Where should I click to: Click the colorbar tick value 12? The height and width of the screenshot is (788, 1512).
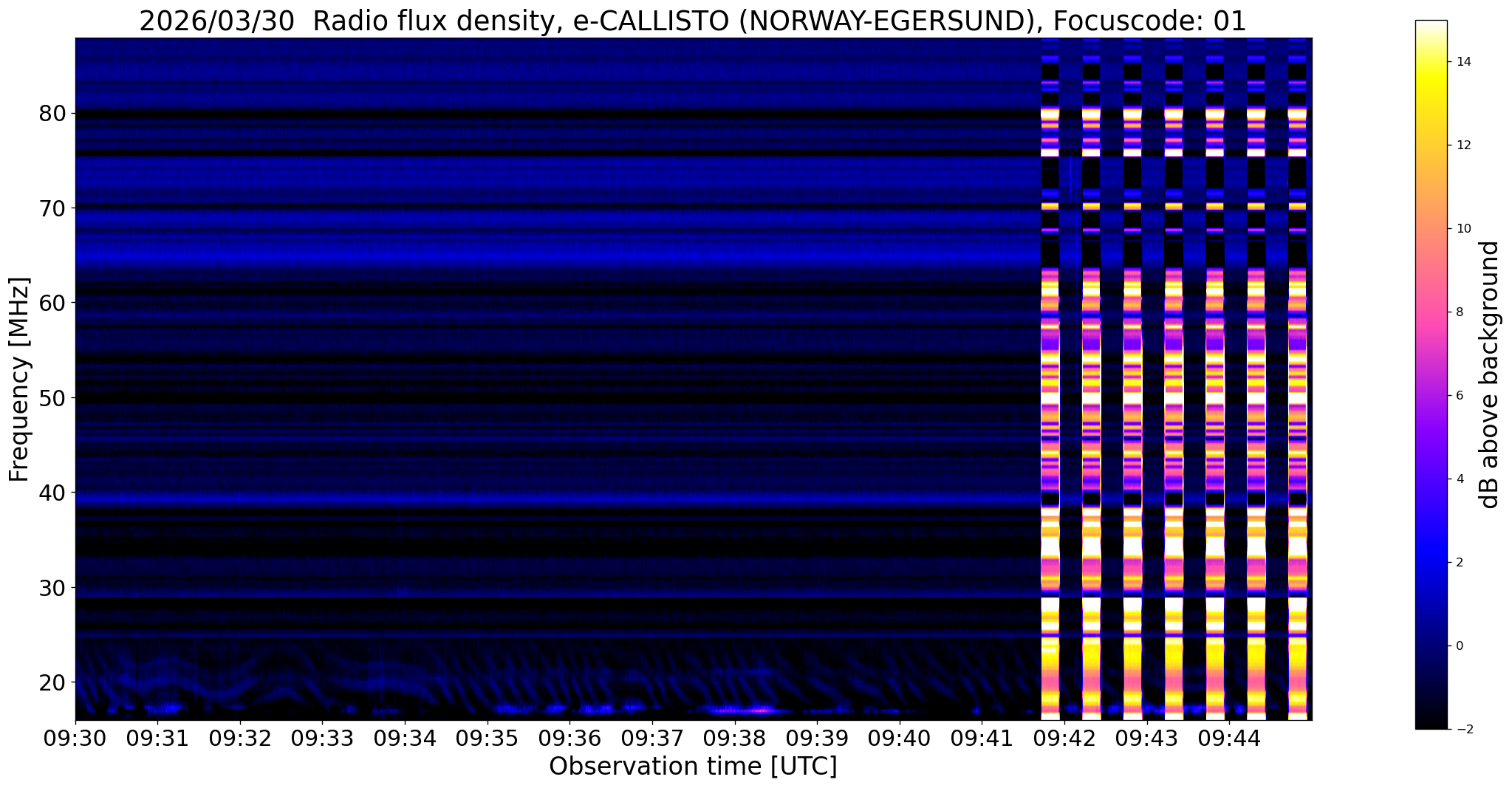click(x=1462, y=145)
